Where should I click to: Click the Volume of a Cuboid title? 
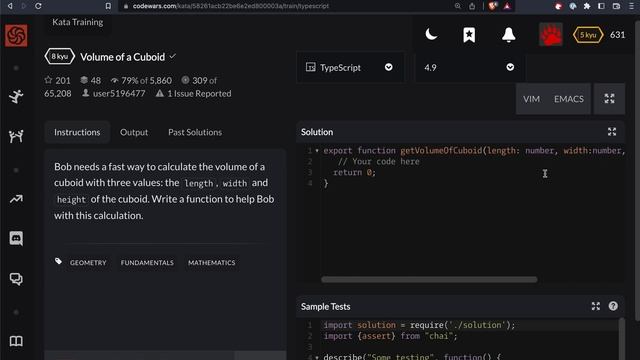pos(122,57)
